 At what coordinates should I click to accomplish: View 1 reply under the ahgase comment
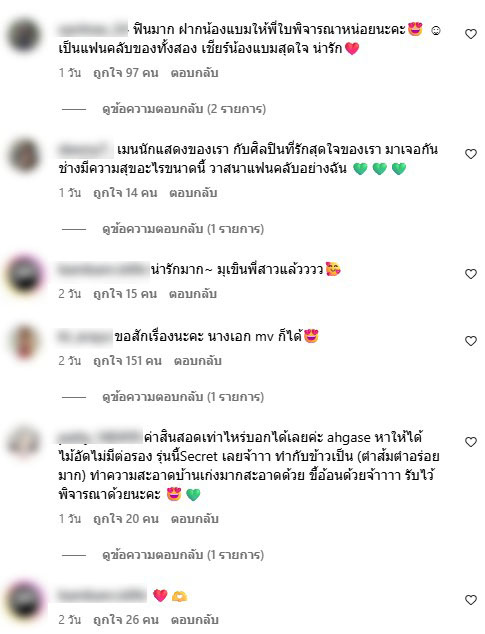point(183,554)
